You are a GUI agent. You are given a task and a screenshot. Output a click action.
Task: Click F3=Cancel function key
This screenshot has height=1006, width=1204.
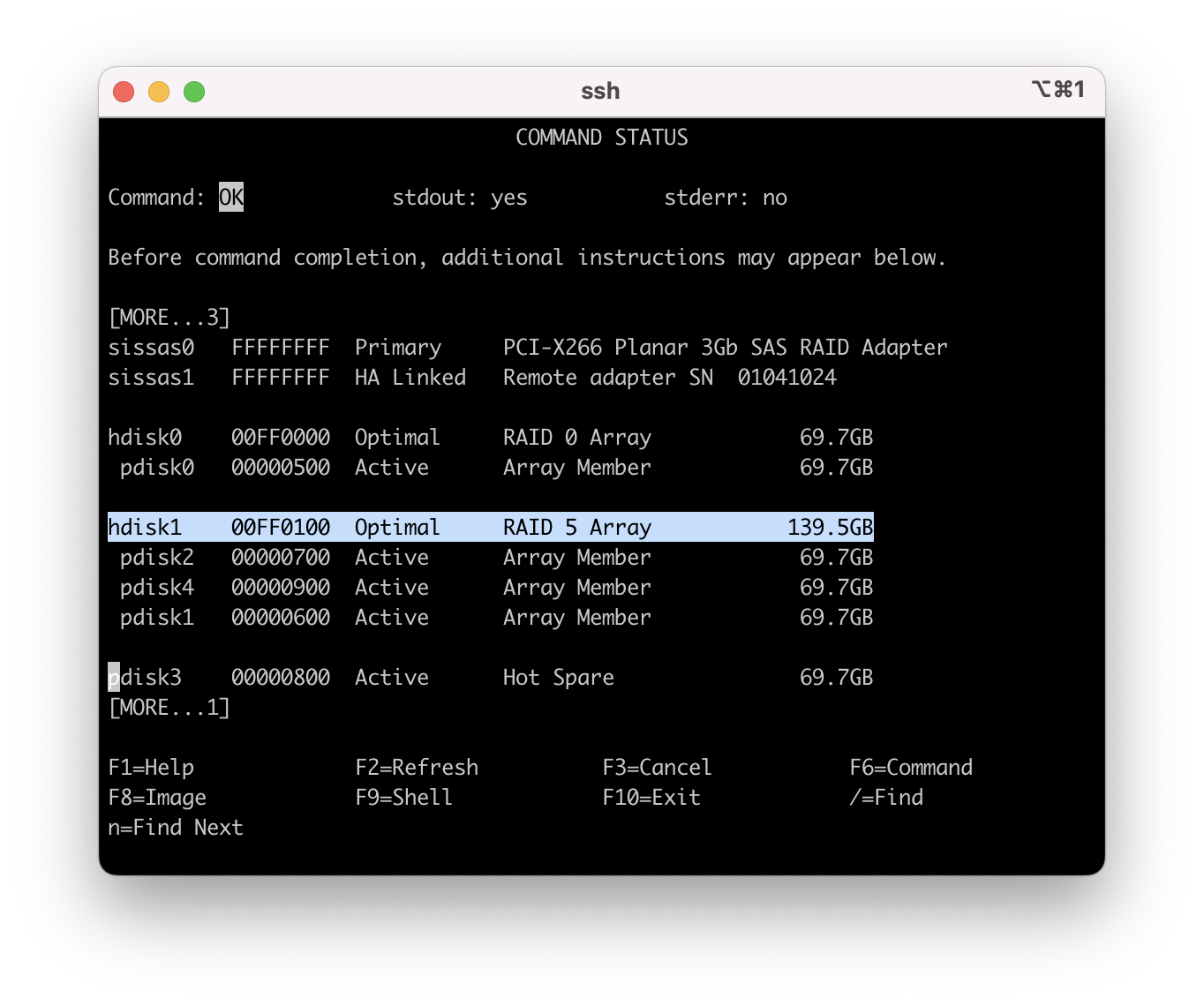coord(657,768)
